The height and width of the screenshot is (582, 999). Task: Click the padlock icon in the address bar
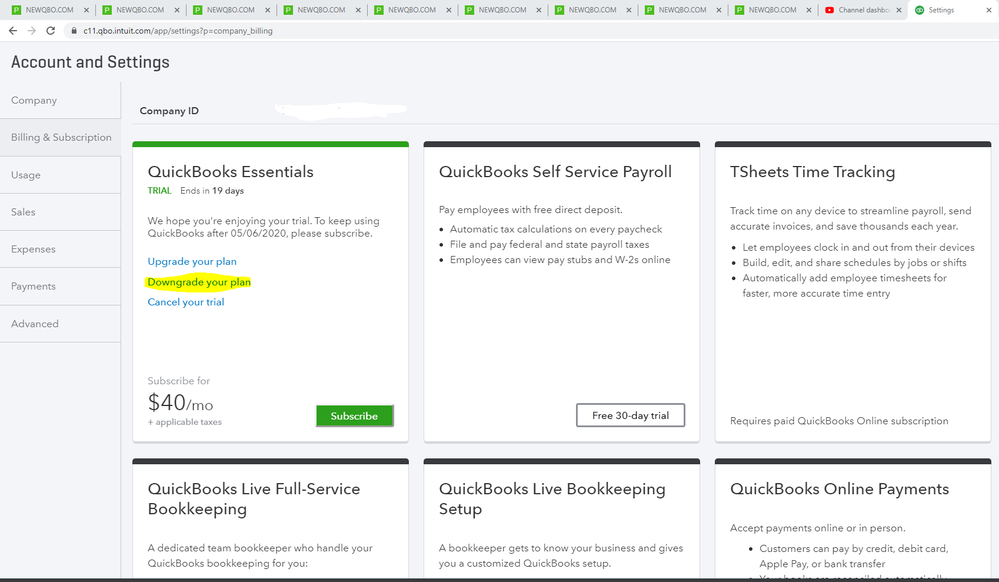click(x=74, y=31)
